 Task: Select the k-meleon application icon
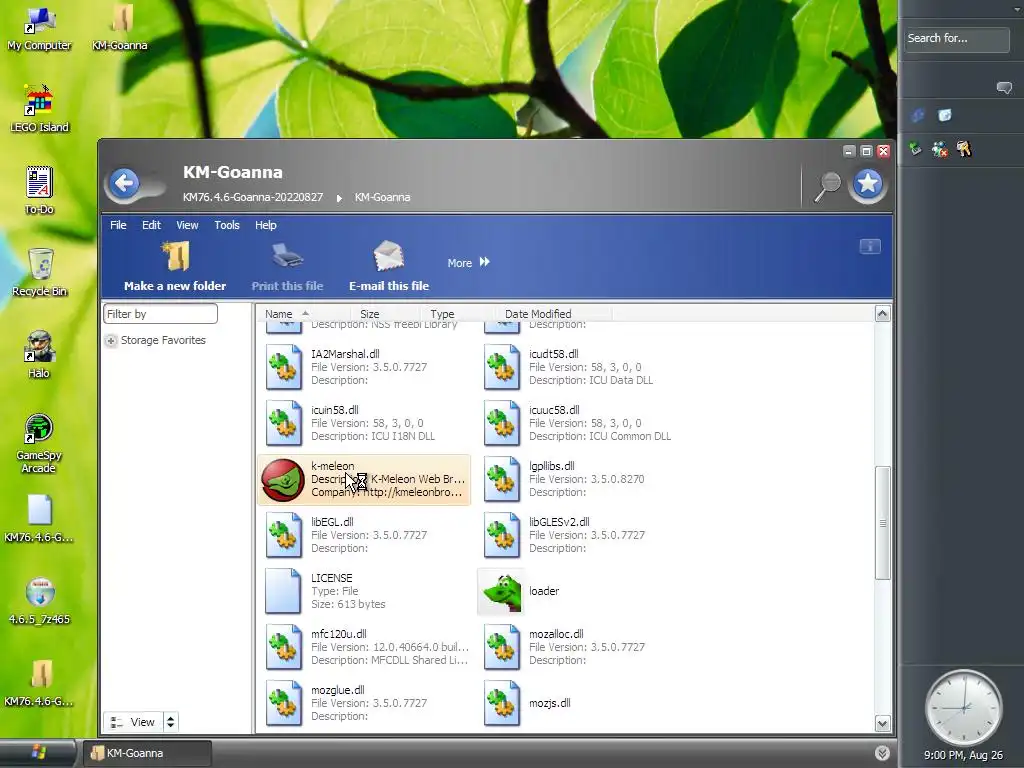pos(283,480)
